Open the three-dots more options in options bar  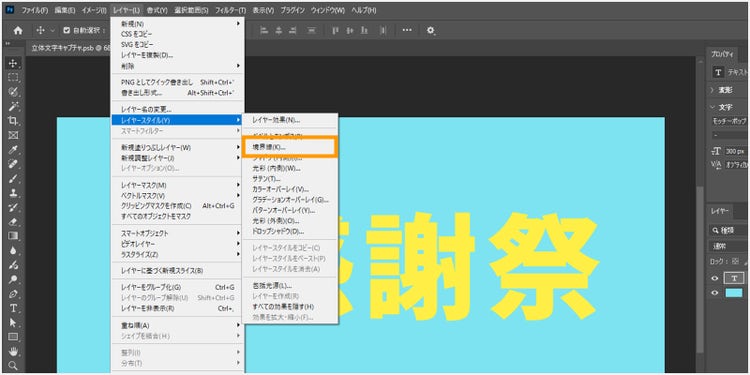point(407,30)
